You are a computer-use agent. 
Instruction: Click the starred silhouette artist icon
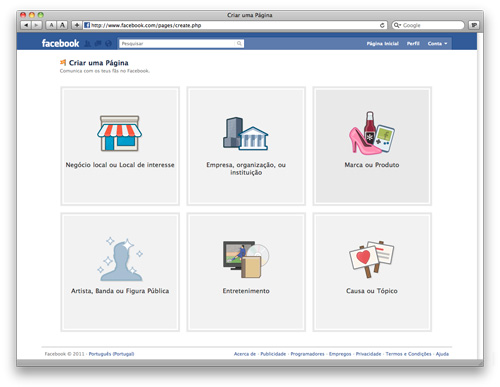[120, 259]
